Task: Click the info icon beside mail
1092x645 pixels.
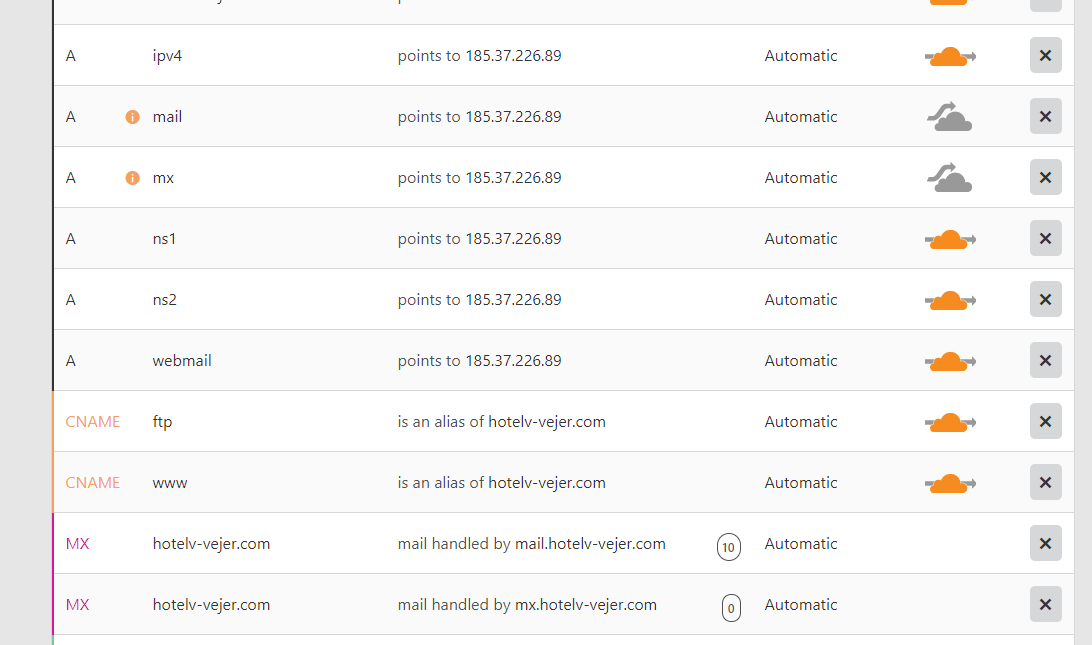Action: [132, 117]
